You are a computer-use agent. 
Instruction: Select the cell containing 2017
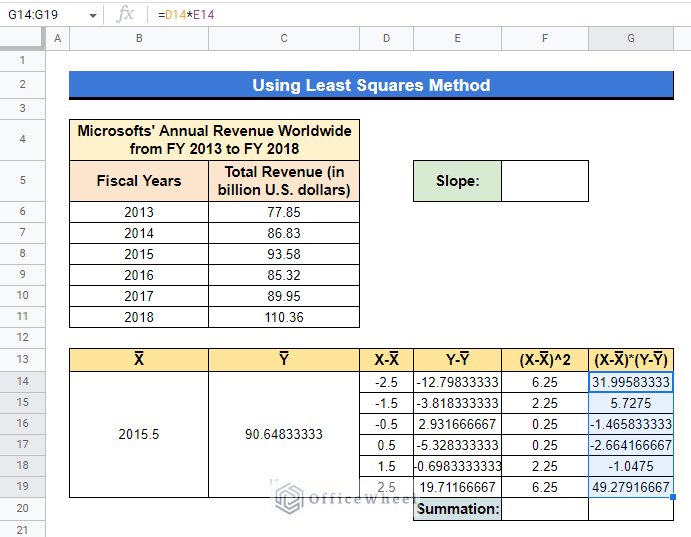[139, 296]
